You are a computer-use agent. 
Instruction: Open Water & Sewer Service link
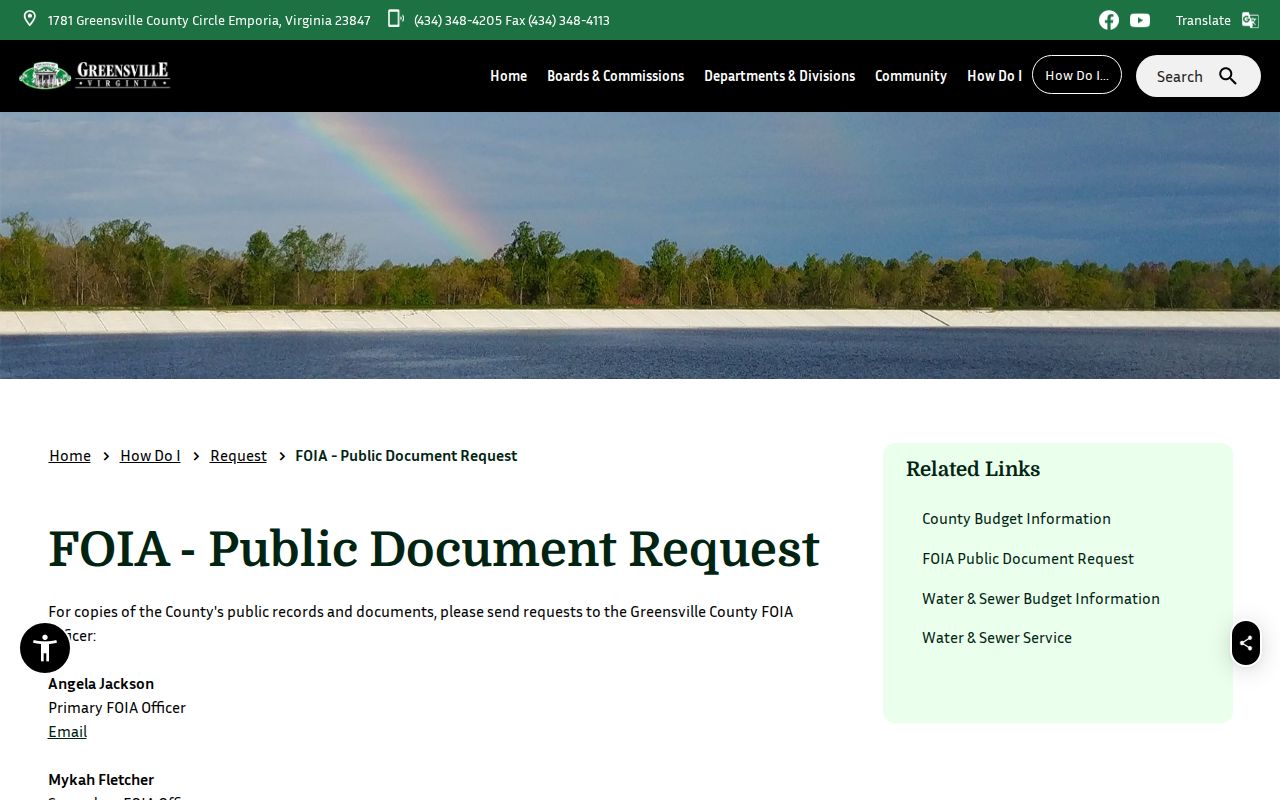click(997, 638)
